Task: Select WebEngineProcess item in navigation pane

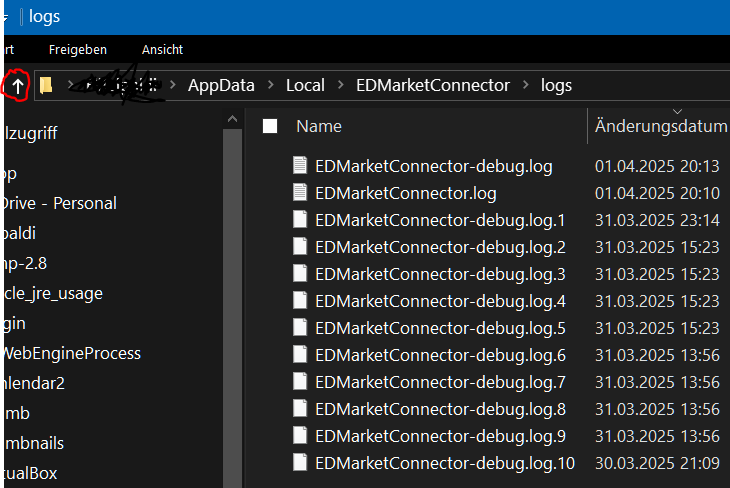Action: (x=70, y=353)
